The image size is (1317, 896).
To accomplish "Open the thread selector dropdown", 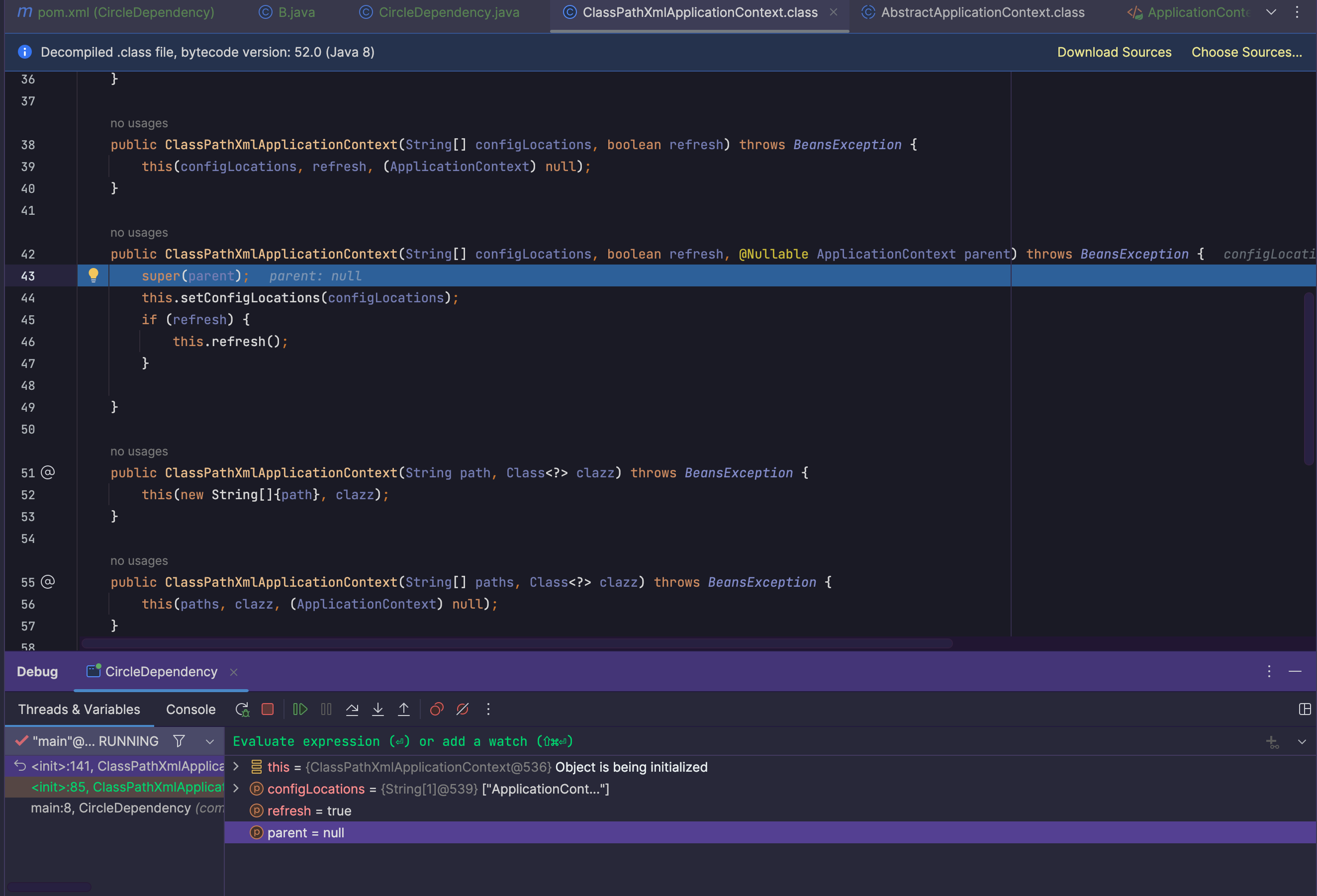I will (x=210, y=741).
